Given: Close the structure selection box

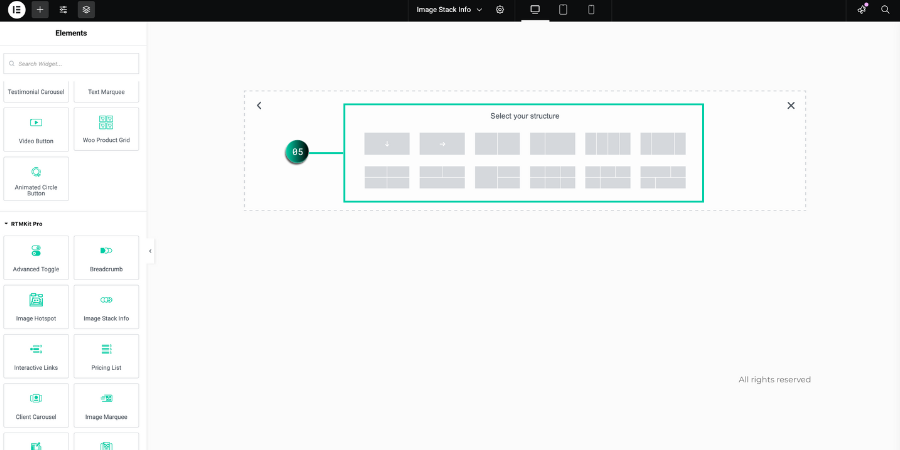Looking at the screenshot, I should pos(791,106).
